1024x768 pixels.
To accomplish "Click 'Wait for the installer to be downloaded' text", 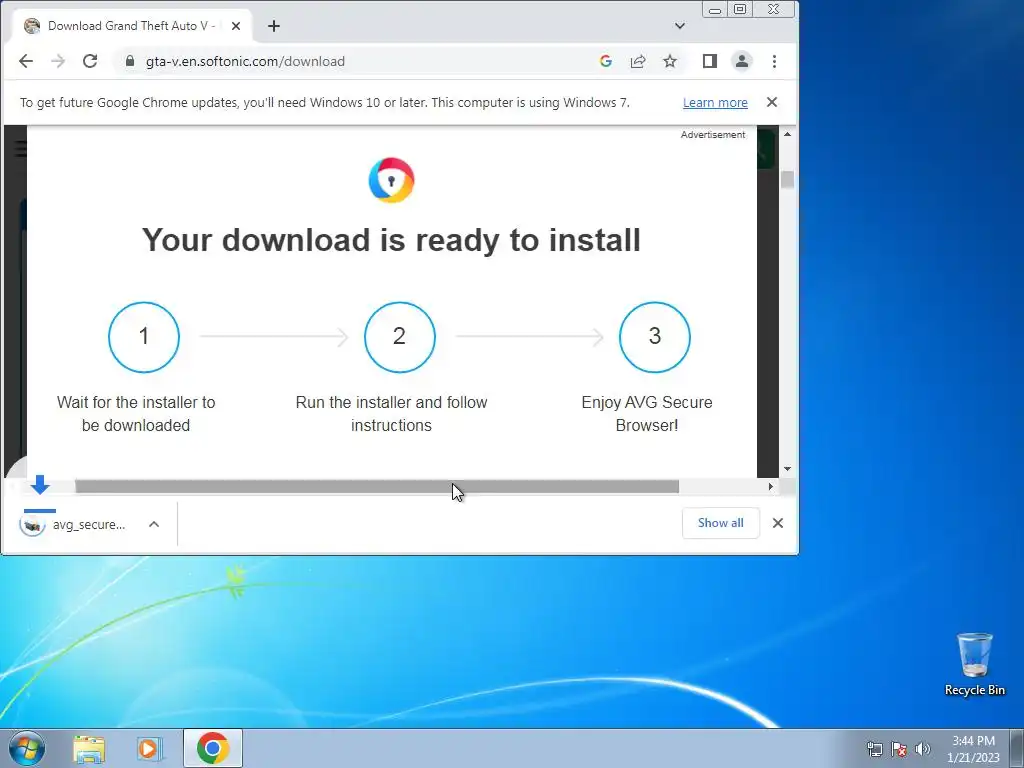I will click(x=136, y=413).
